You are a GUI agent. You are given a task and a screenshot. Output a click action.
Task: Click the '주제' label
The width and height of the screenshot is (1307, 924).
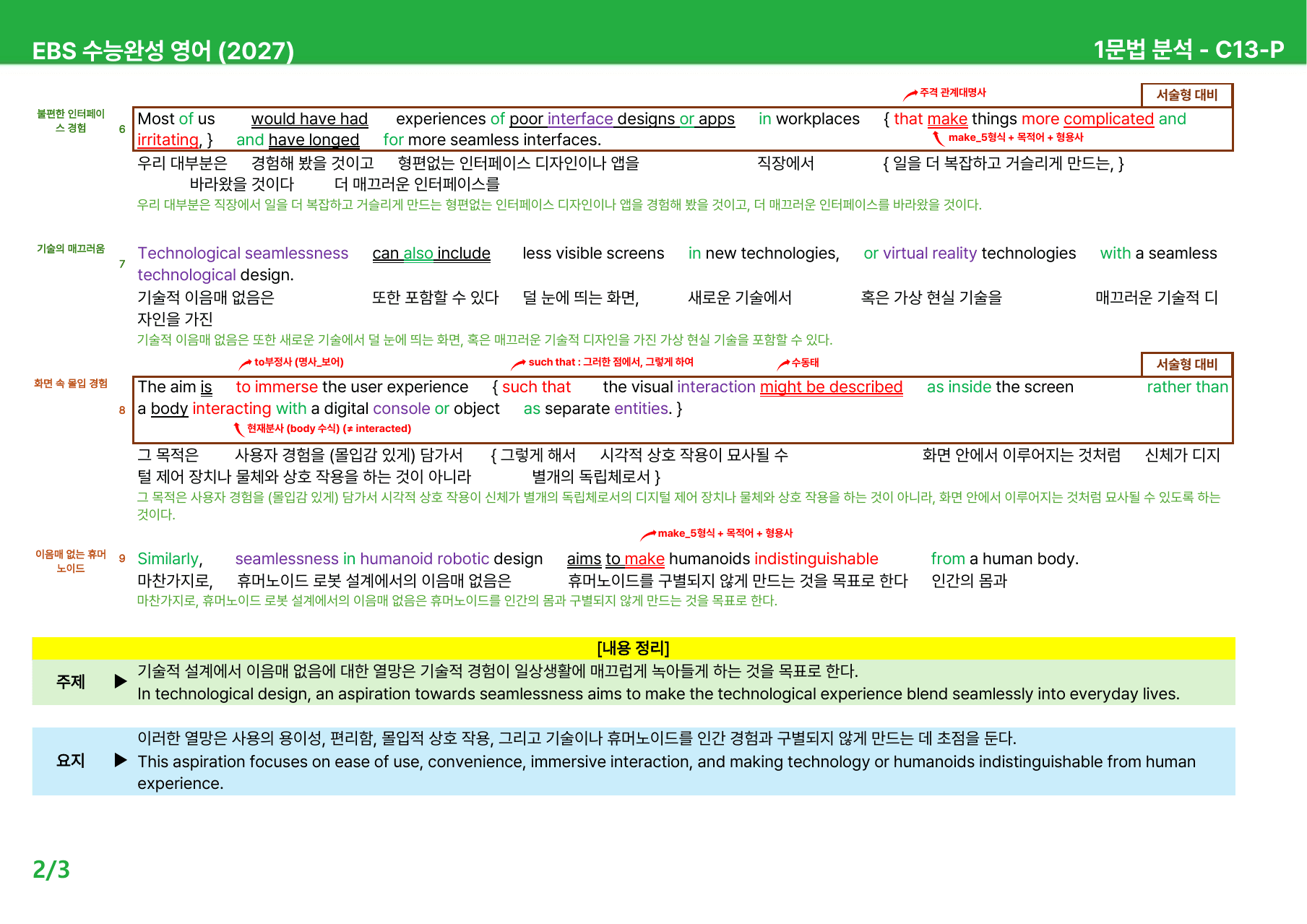click(x=71, y=682)
